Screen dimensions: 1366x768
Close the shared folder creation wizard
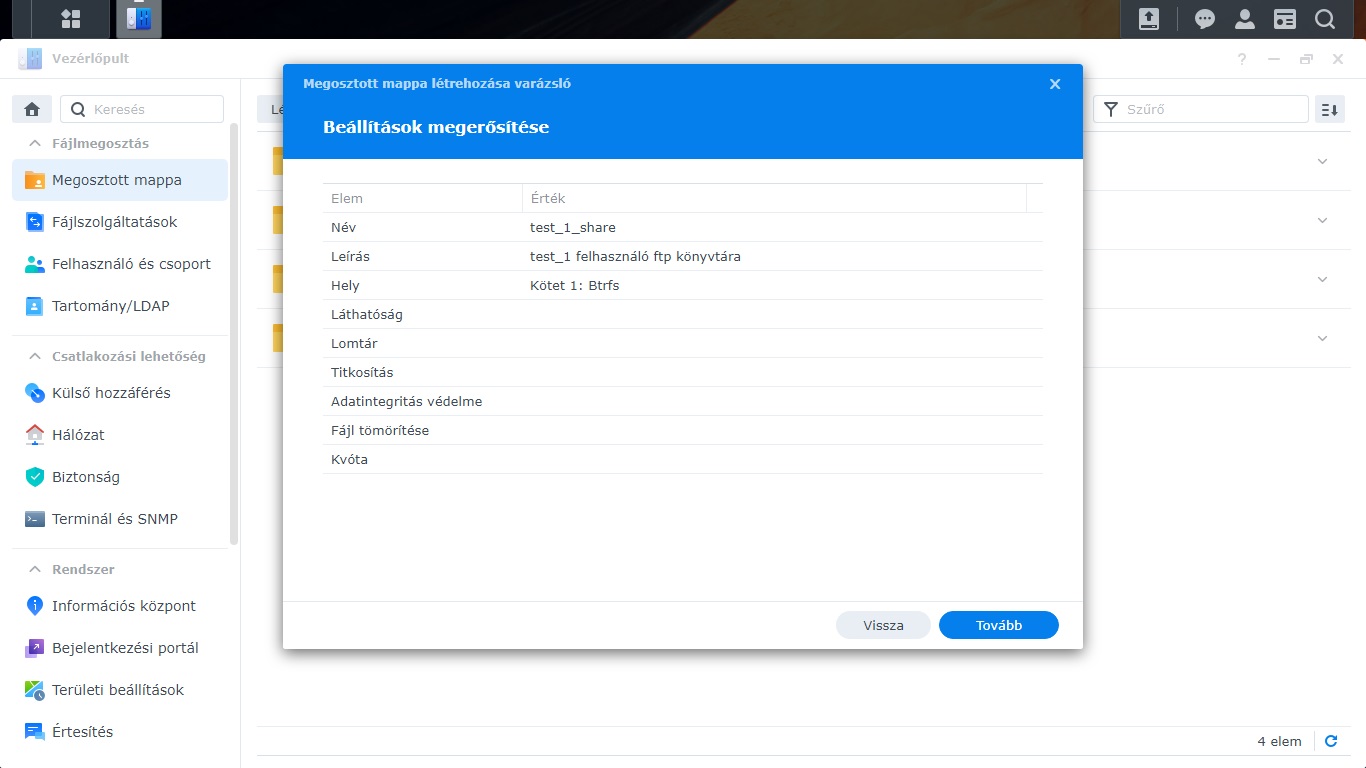(x=1055, y=84)
